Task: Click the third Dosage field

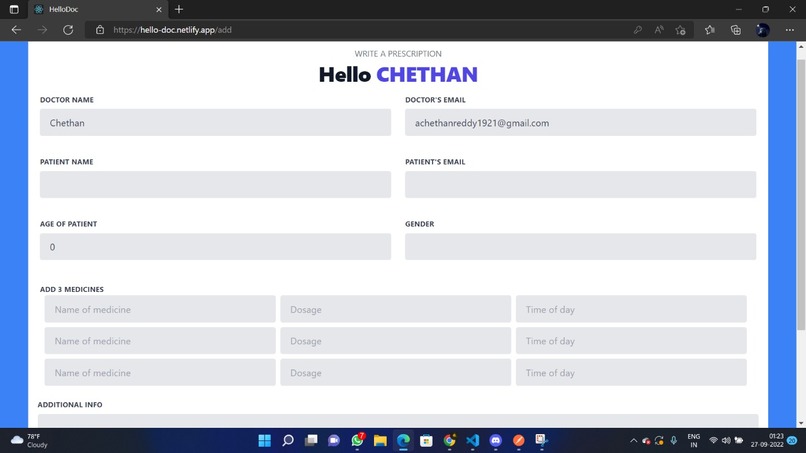Action: point(395,372)
